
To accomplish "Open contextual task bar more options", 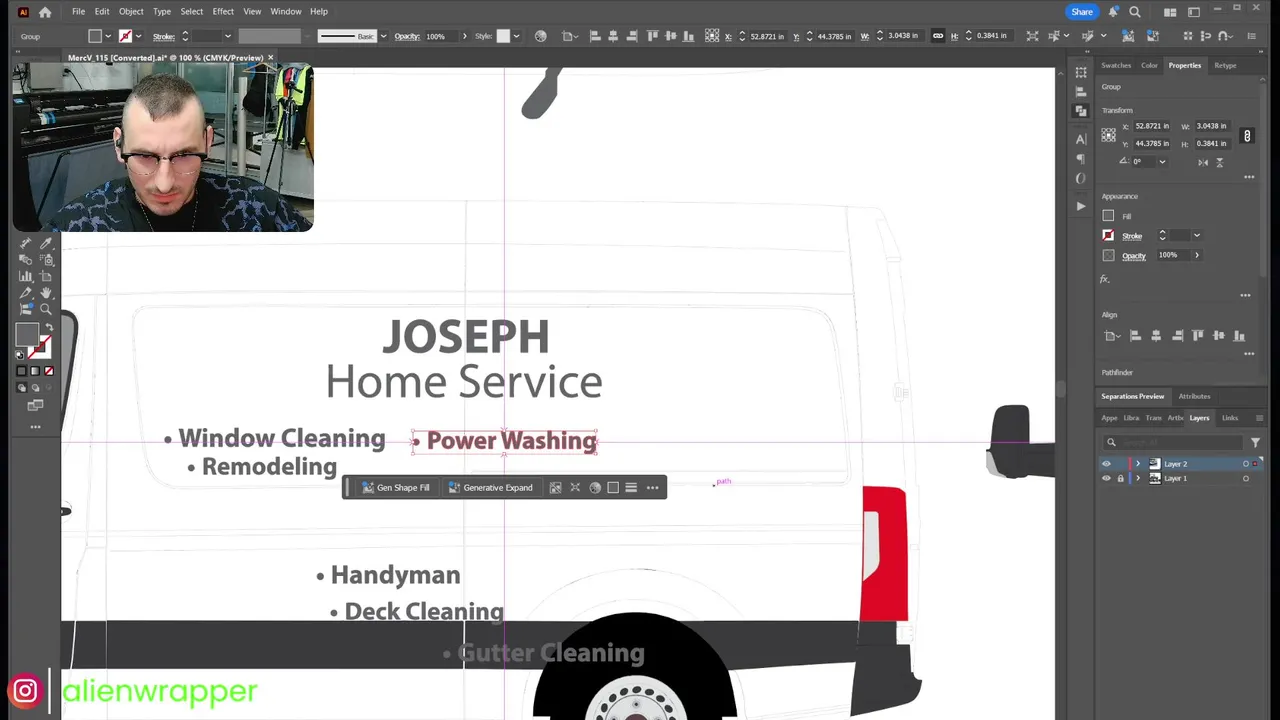I will click(652, 487).
